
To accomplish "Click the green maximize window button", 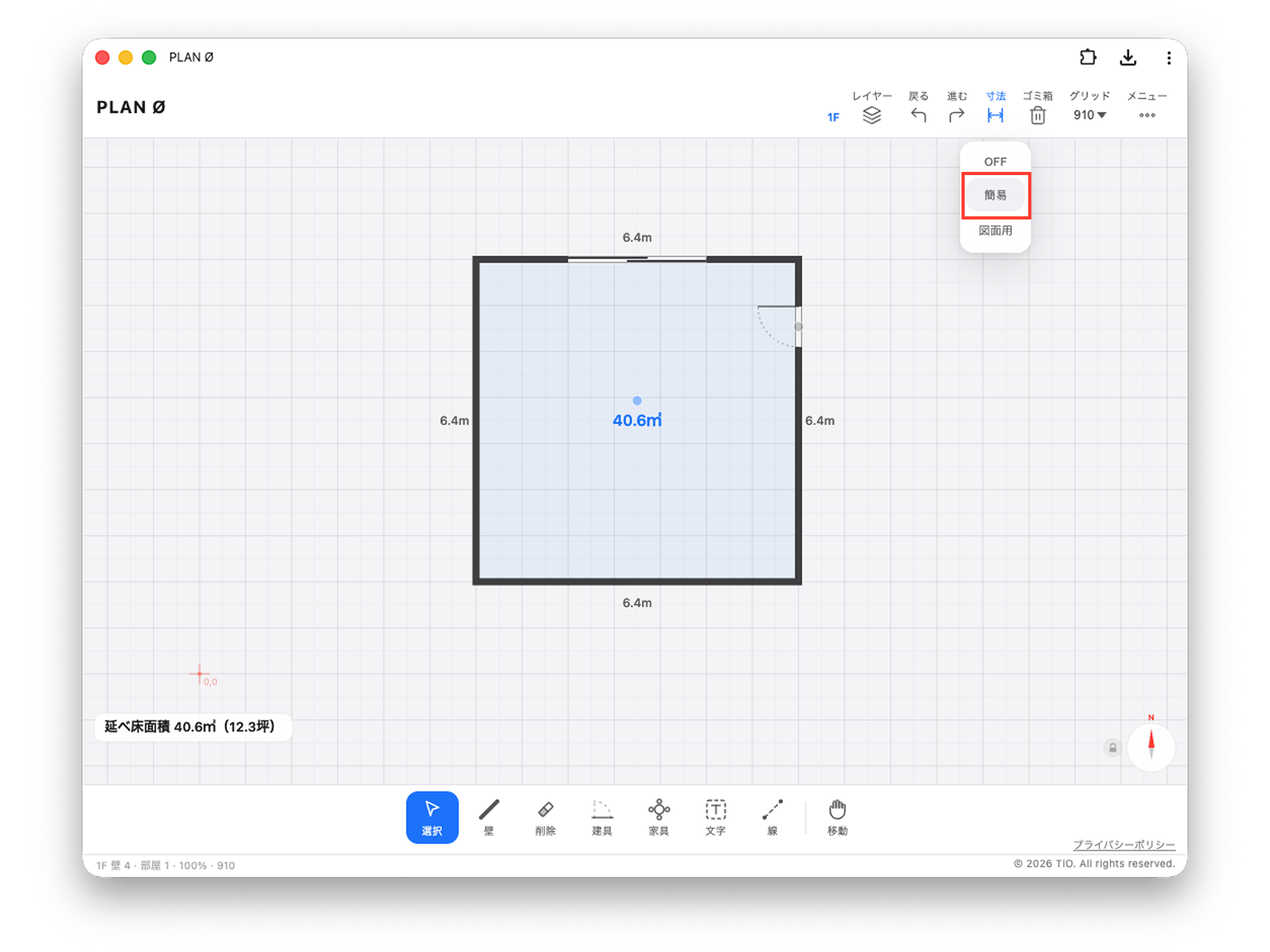I will click(x=149, y=57).
